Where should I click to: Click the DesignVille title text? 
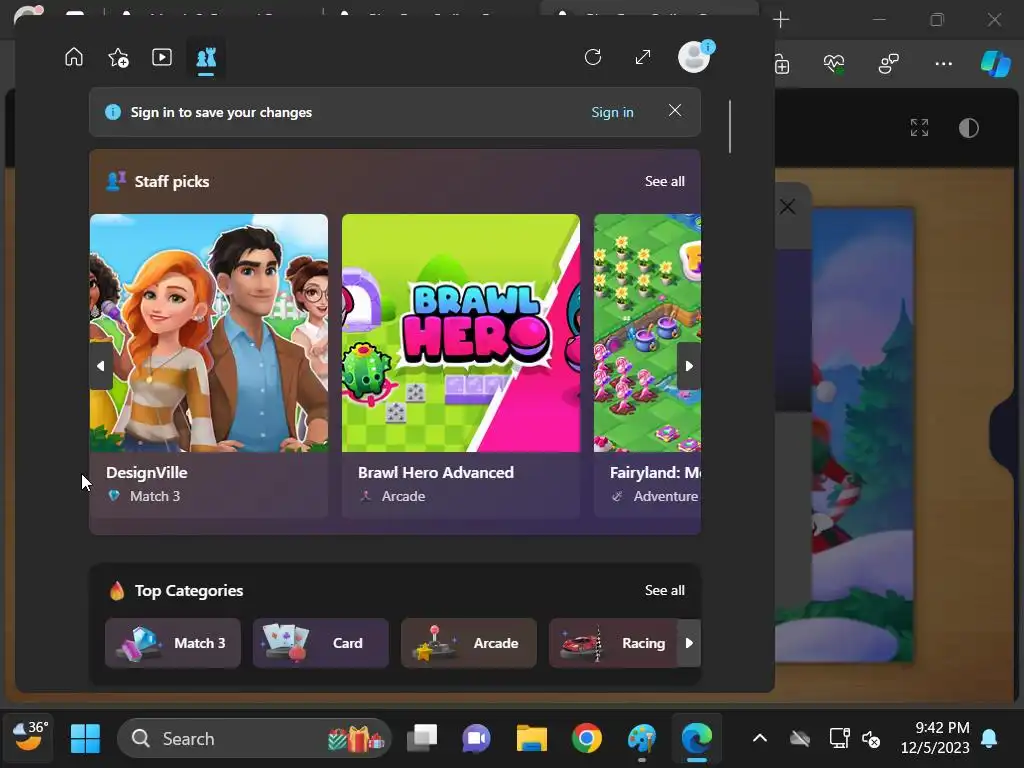(147, 473)
